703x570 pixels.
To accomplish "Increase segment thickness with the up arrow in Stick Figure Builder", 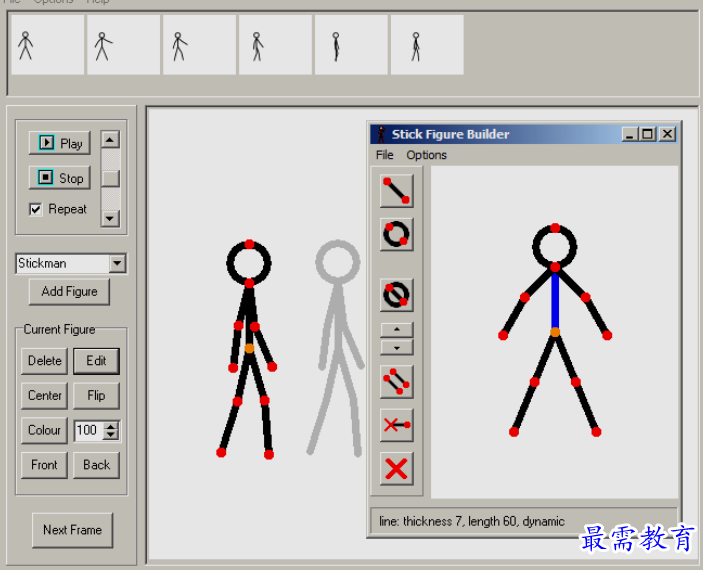I will click(397, 330).
